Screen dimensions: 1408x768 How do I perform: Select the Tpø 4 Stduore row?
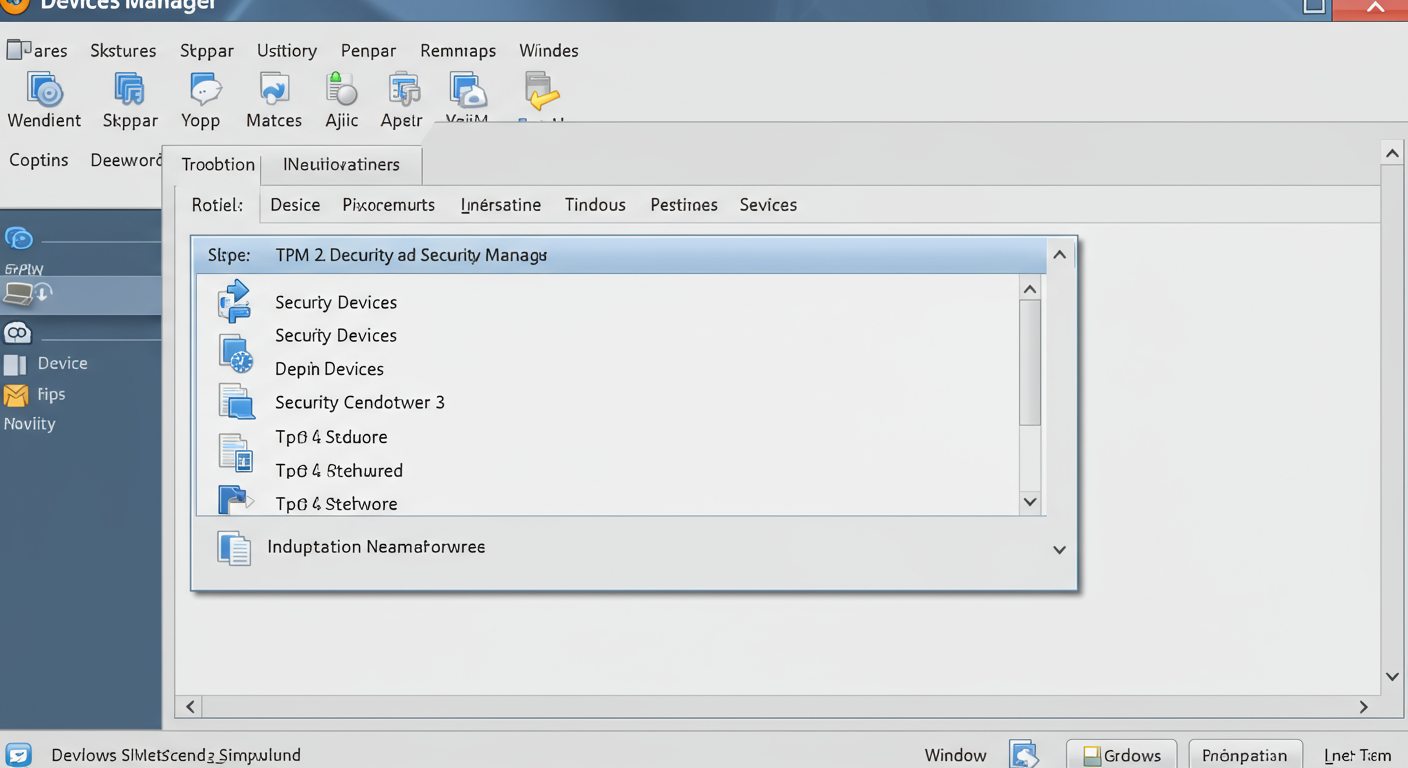[x=331, y=437]
